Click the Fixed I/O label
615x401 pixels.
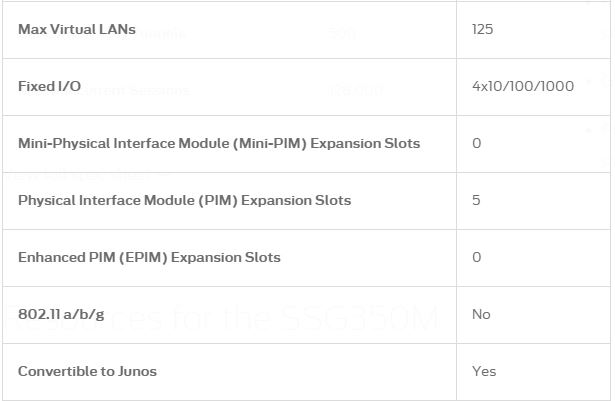[x=49, y=86]
